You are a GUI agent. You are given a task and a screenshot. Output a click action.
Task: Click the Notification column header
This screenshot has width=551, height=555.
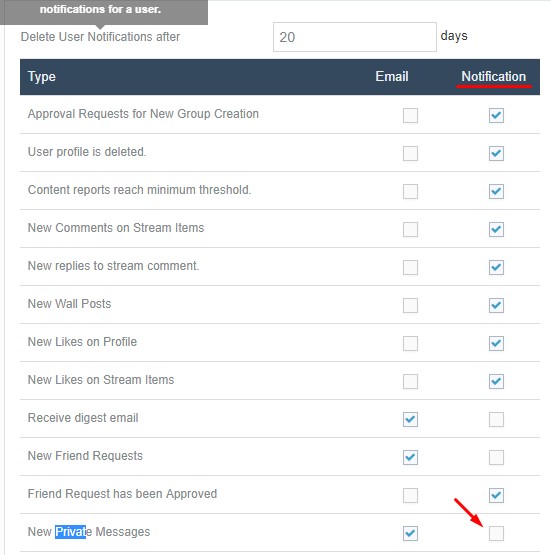point(493,76)
